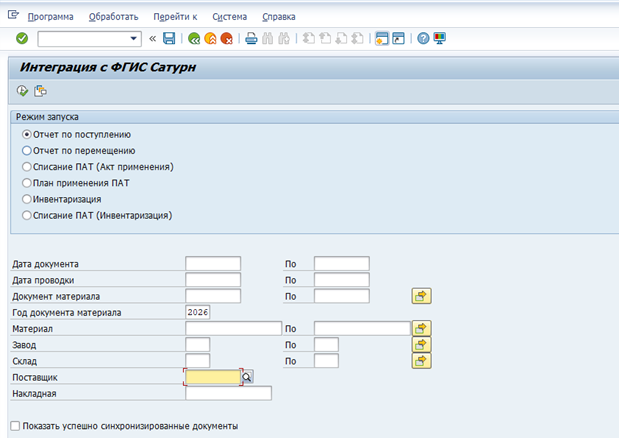Viewport: 619px width, 438px height.
Task: Open the Система menu
Action: [x=229, y=17]
